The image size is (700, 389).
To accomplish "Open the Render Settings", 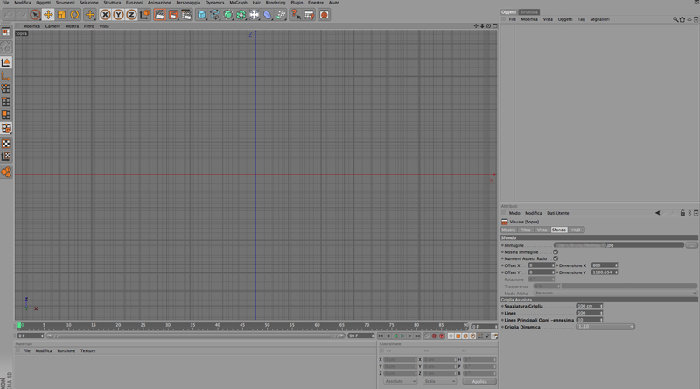I will click(x=187, y=15).
